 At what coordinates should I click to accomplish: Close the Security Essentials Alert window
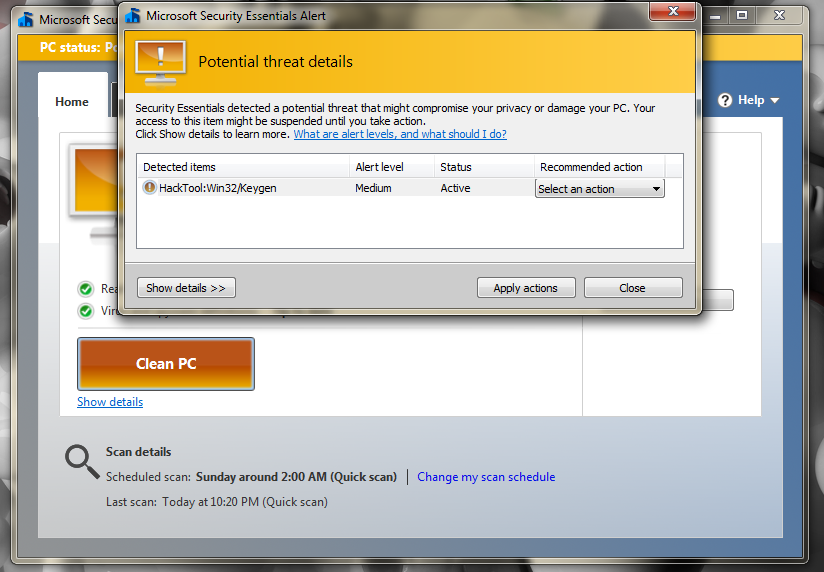[x=673, y=12]
